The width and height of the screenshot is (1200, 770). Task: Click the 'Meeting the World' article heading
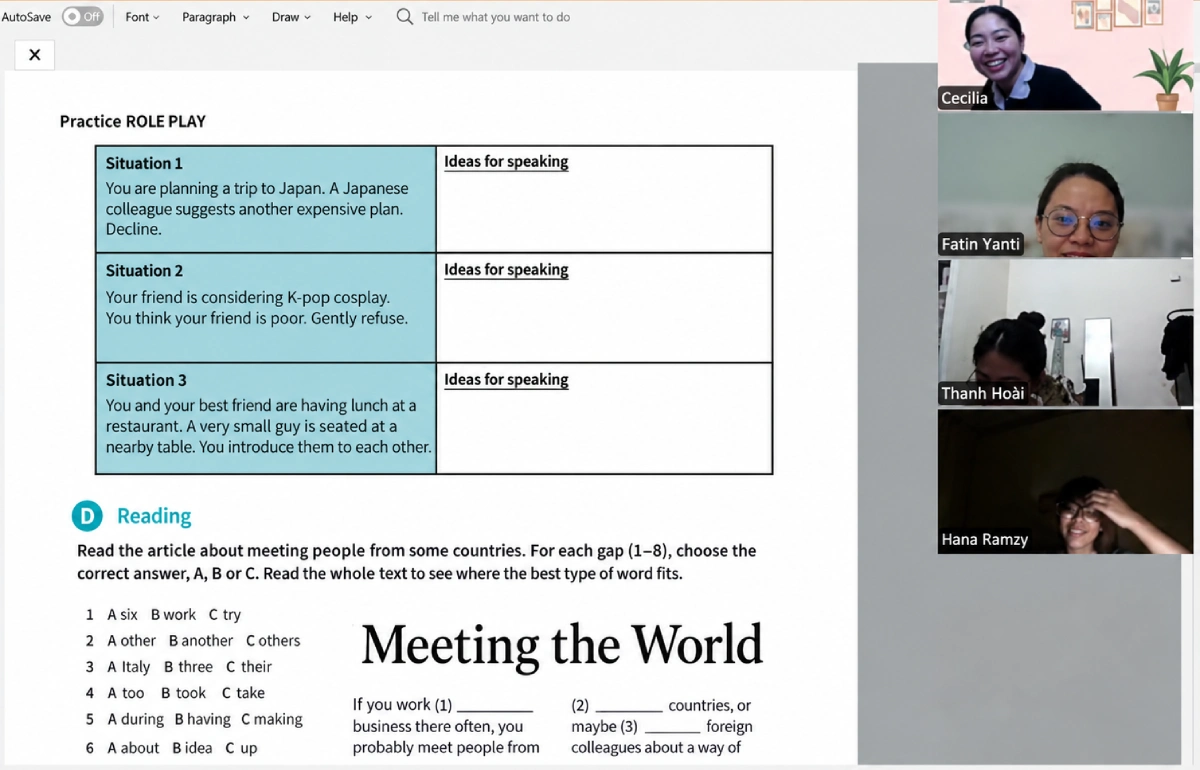pos(562,645)
